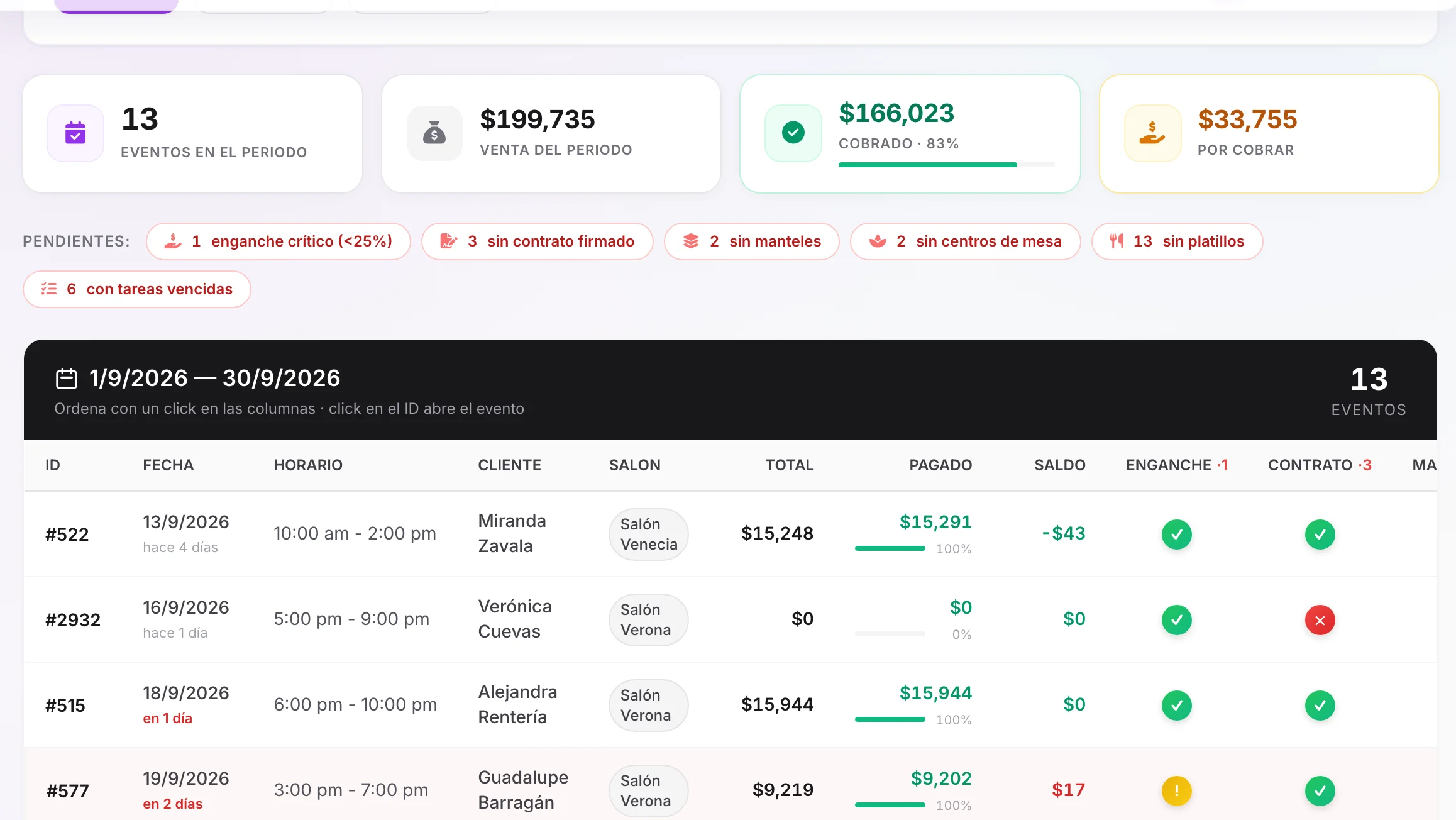This screenshot has height=820, width=1456.
Task: Sort table by SALDO column
Action: 1060,465
